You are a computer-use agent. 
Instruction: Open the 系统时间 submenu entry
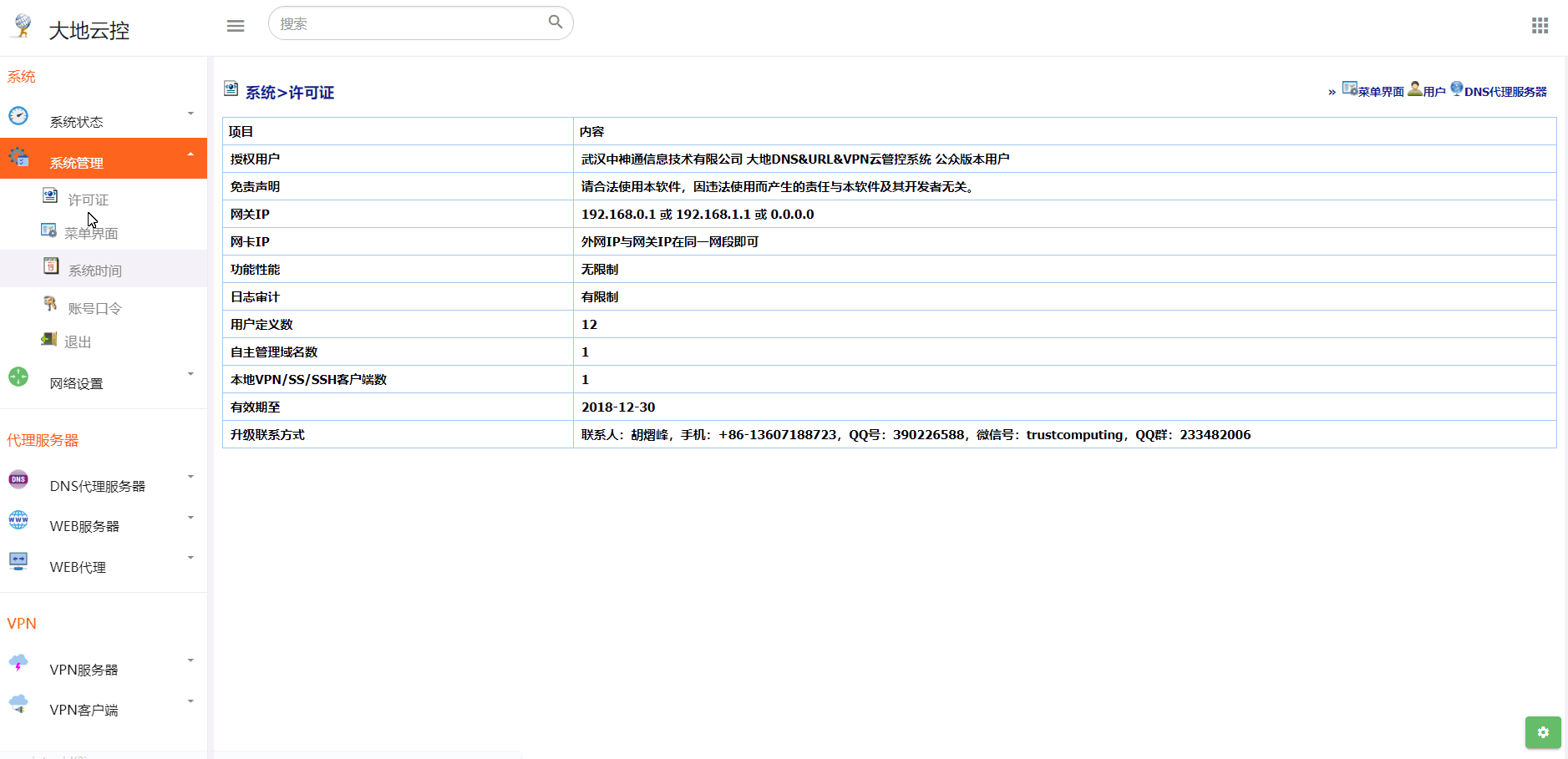[104, 269]
